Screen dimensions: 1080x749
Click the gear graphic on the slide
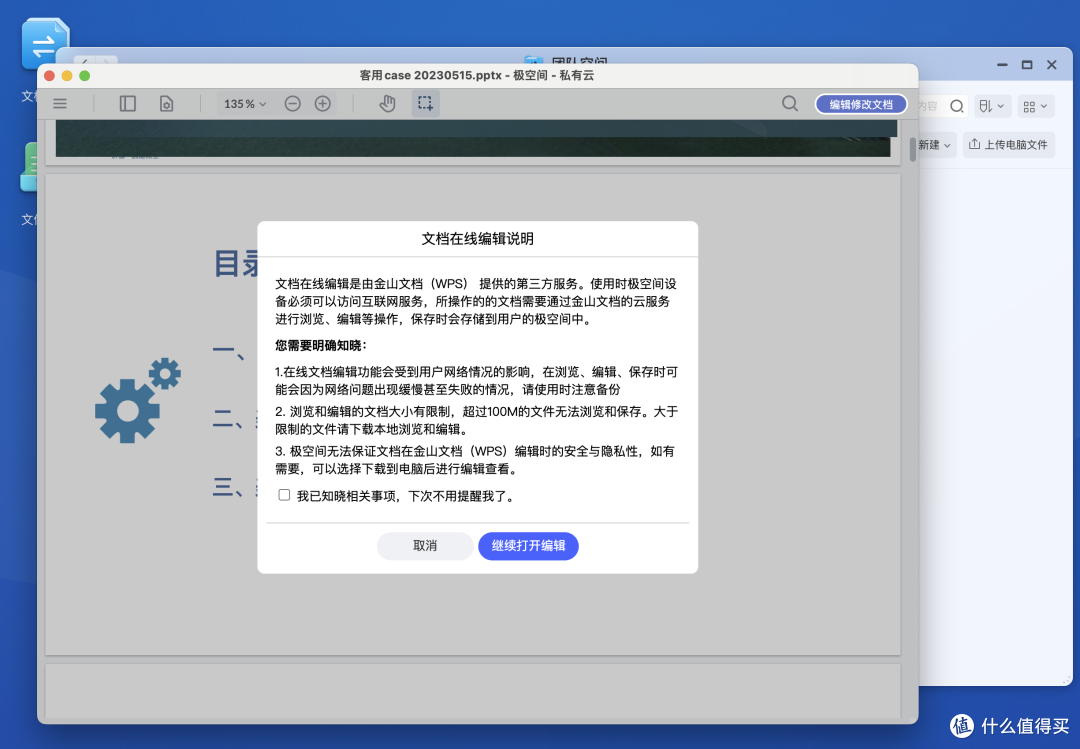coord(137,400)
